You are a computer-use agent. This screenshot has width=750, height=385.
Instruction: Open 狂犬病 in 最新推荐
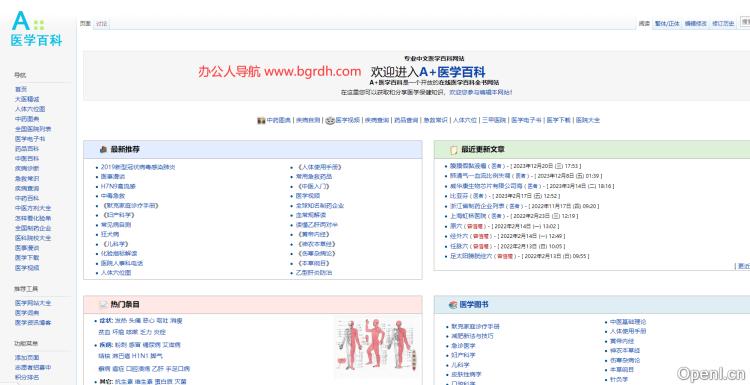[110, 234]
